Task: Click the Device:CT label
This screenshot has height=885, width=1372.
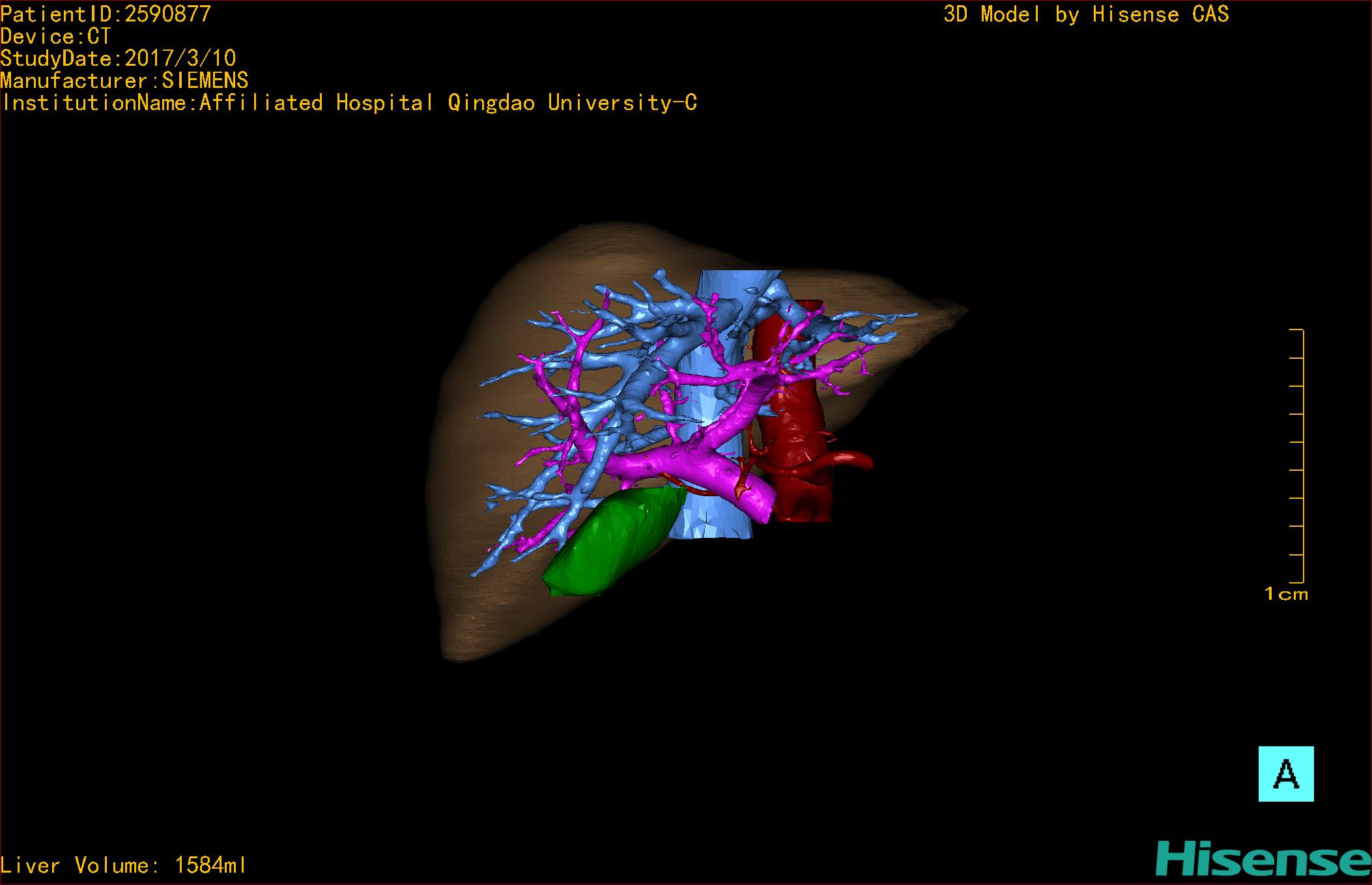Action: point(56,36)
